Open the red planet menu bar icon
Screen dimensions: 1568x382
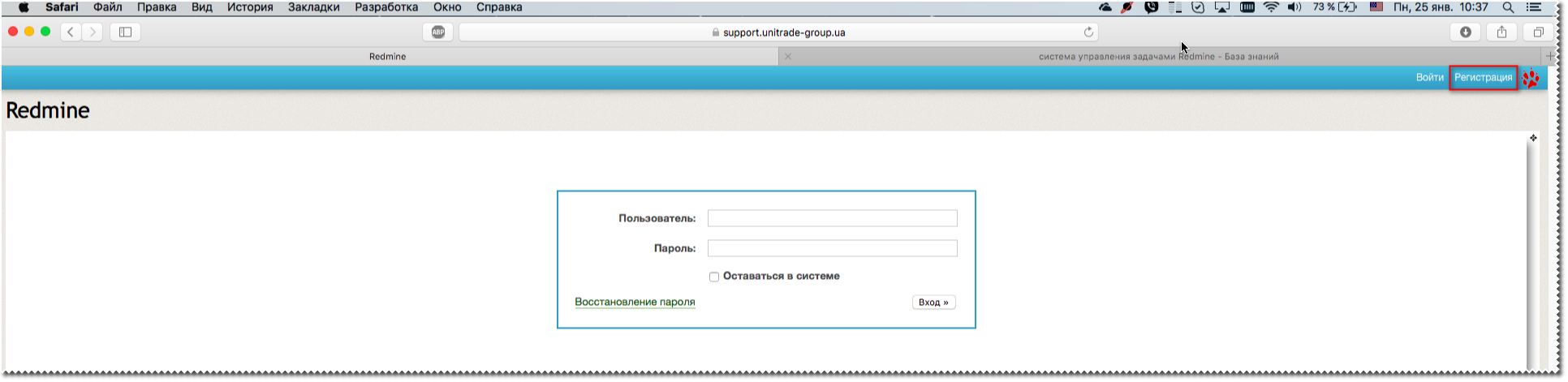click(x=1127, y=7)
